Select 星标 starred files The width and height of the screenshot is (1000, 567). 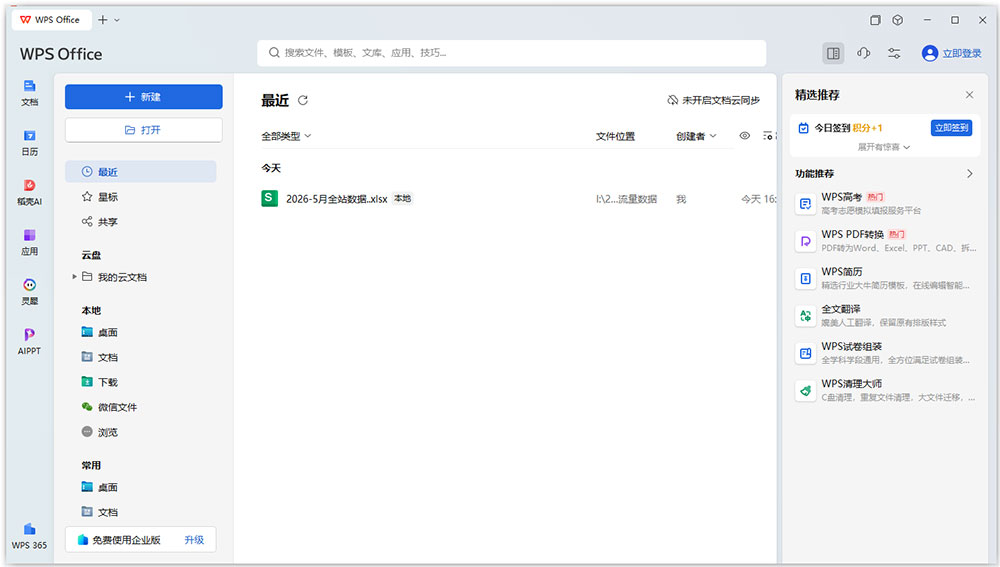pos(140,196)
